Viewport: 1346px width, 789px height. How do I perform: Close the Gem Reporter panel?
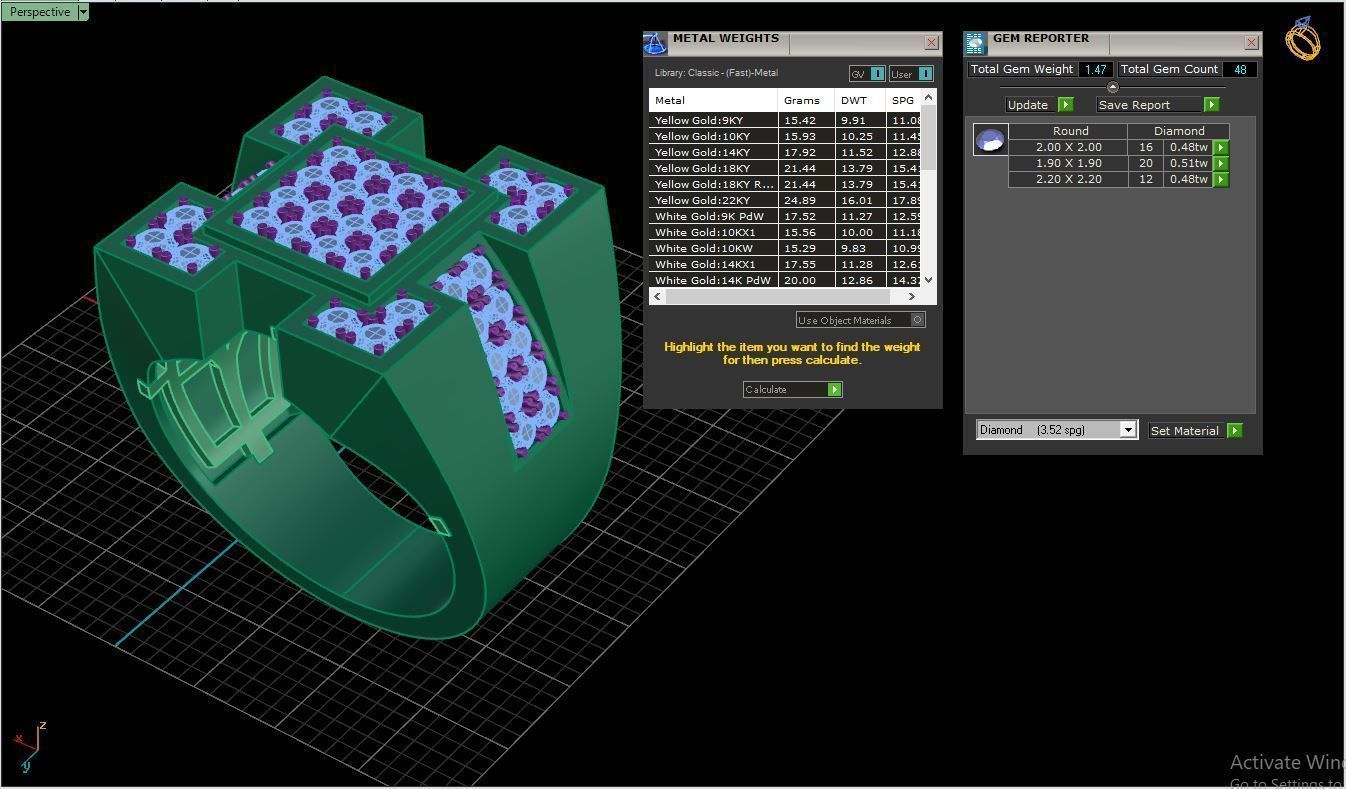click(x=1251, y=43)
